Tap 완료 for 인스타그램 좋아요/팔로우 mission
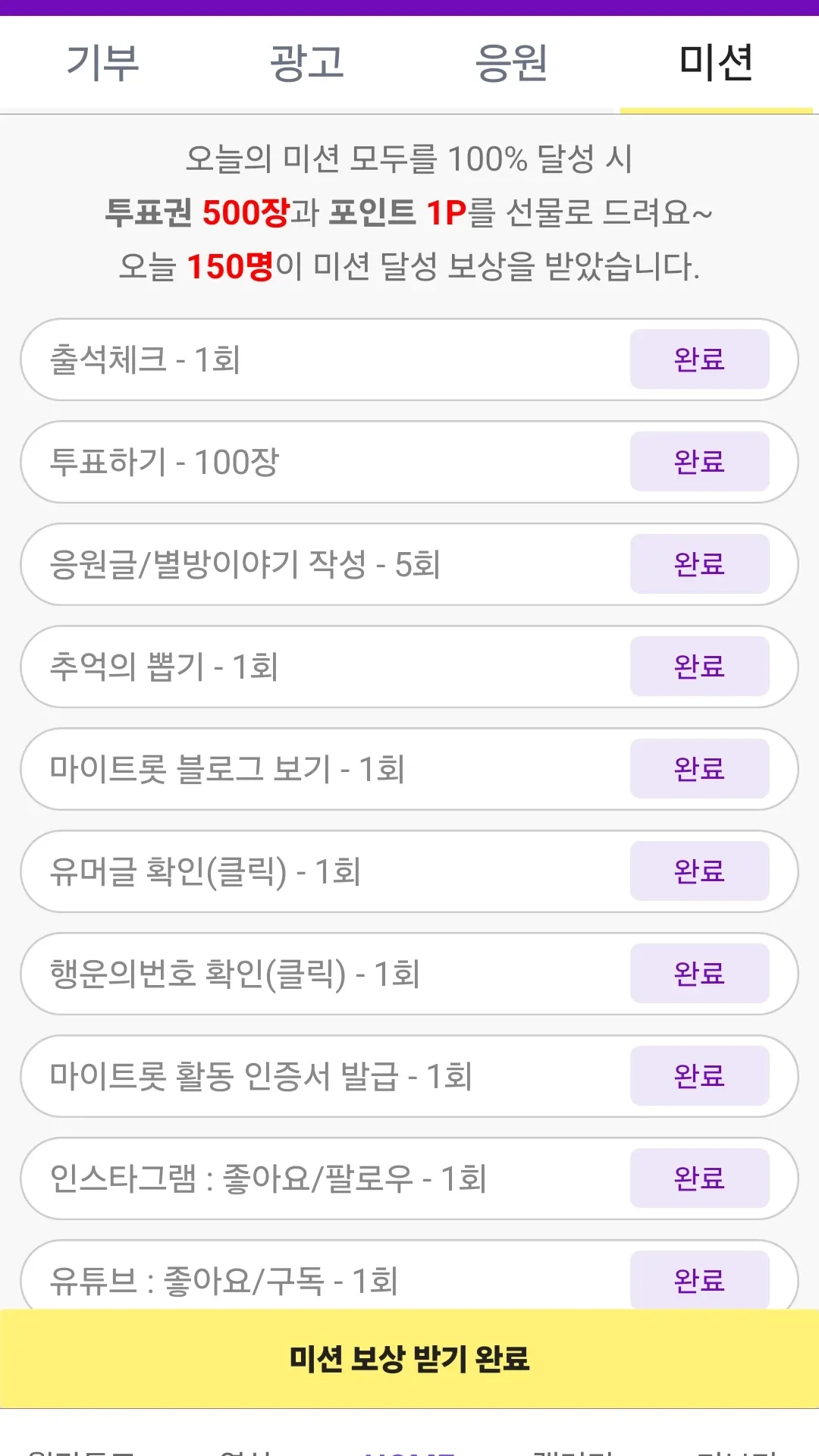The width and height of the screenshot is (819, 1456). 699,1178
